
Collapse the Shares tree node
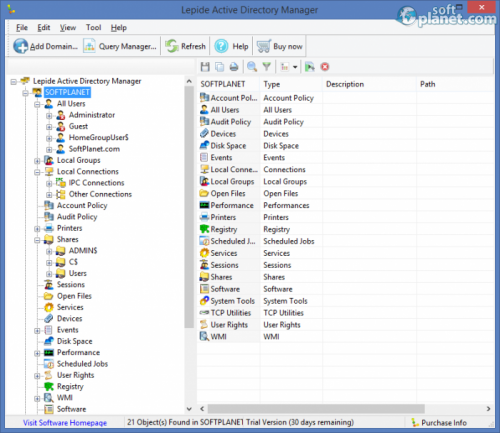(37, 240)
